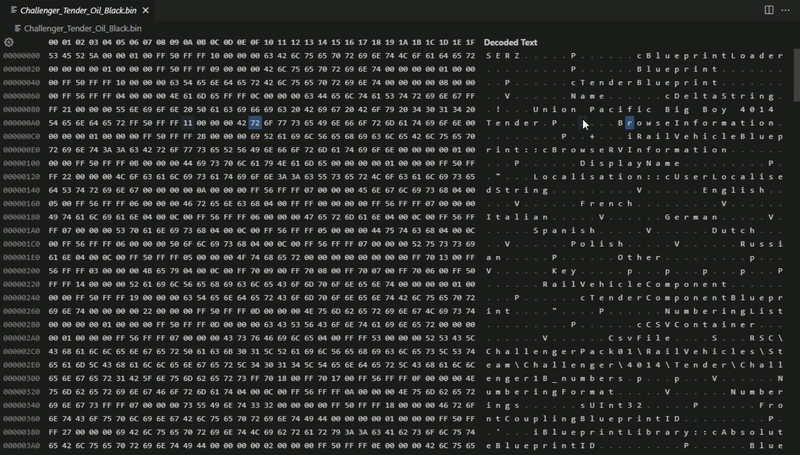Image resolution: width=800 pixels, height=455 pixels.
Task: Select the Challenger_Tender_Oil_Black.bin editor tab
Action: click(78, 10)
